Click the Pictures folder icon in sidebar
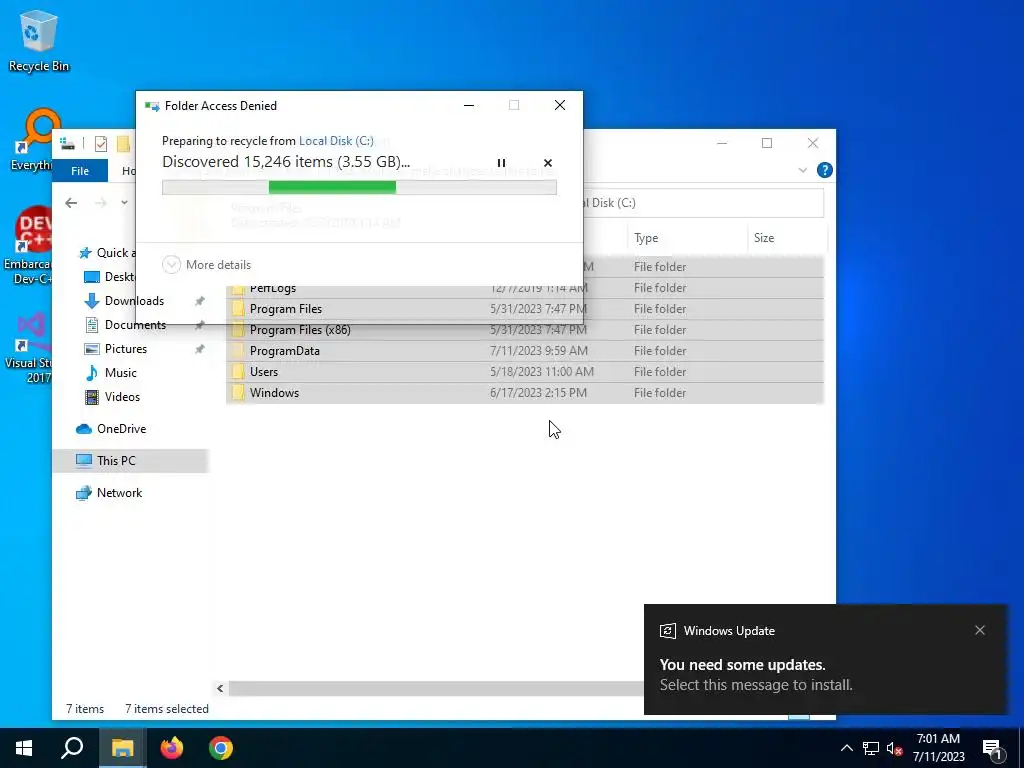Screen dimensions: 1024x768 [x=92, y=349]
